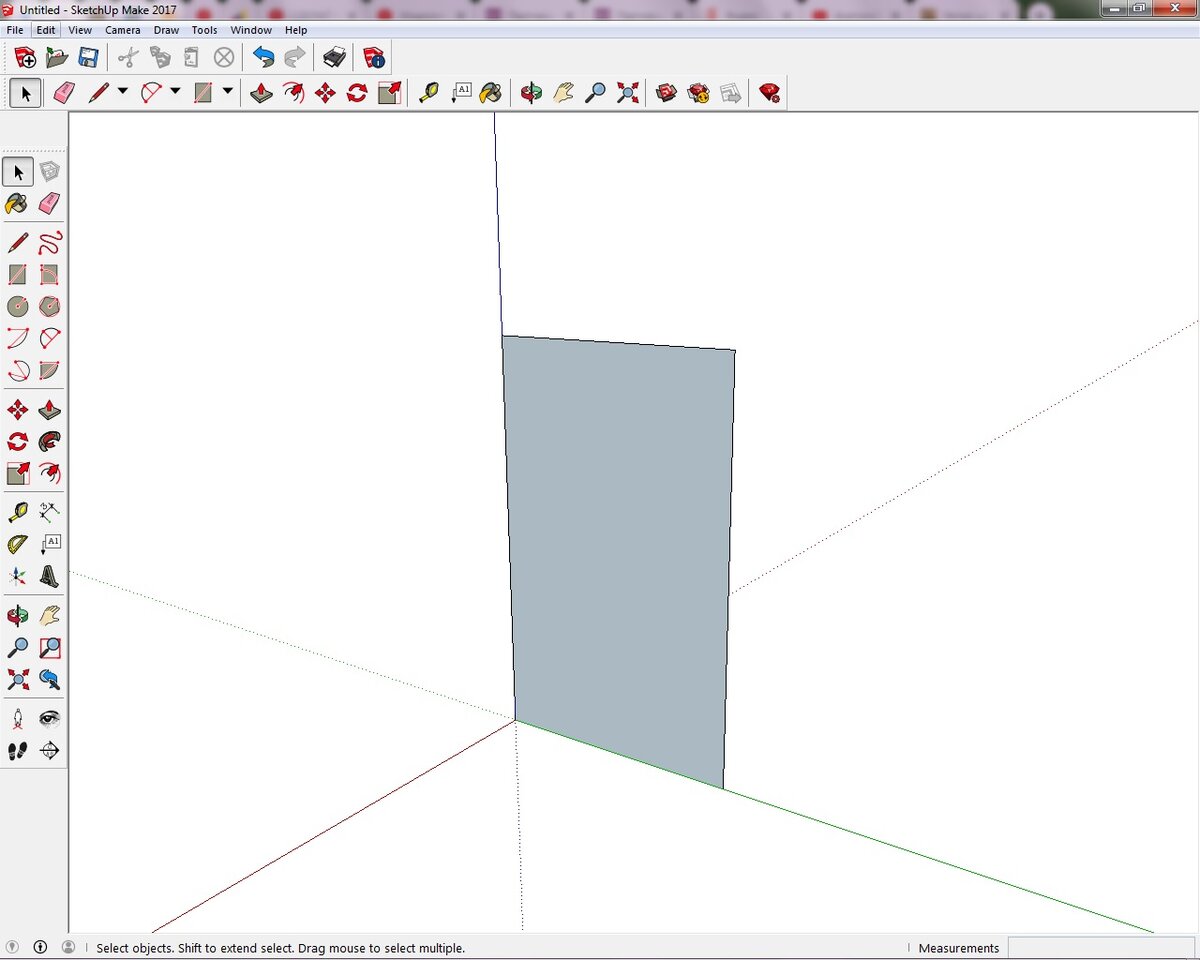
Task: Select the Freehand drawing tool
Action: (x=50, y=242)
